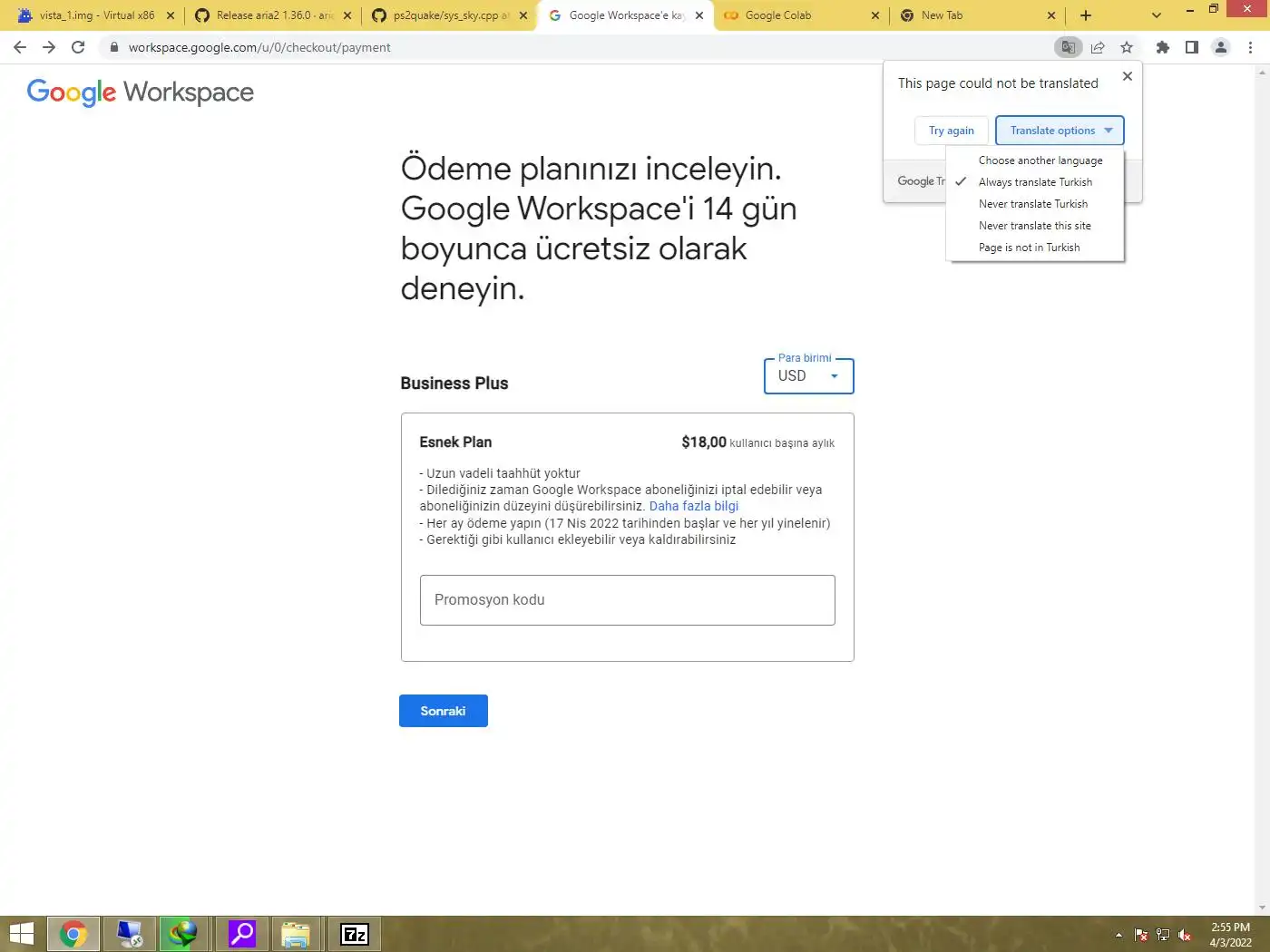This screenshot has height=952, width=1270.
Task: Open the computer monitor app in taskbar
Action: point(130,934)
